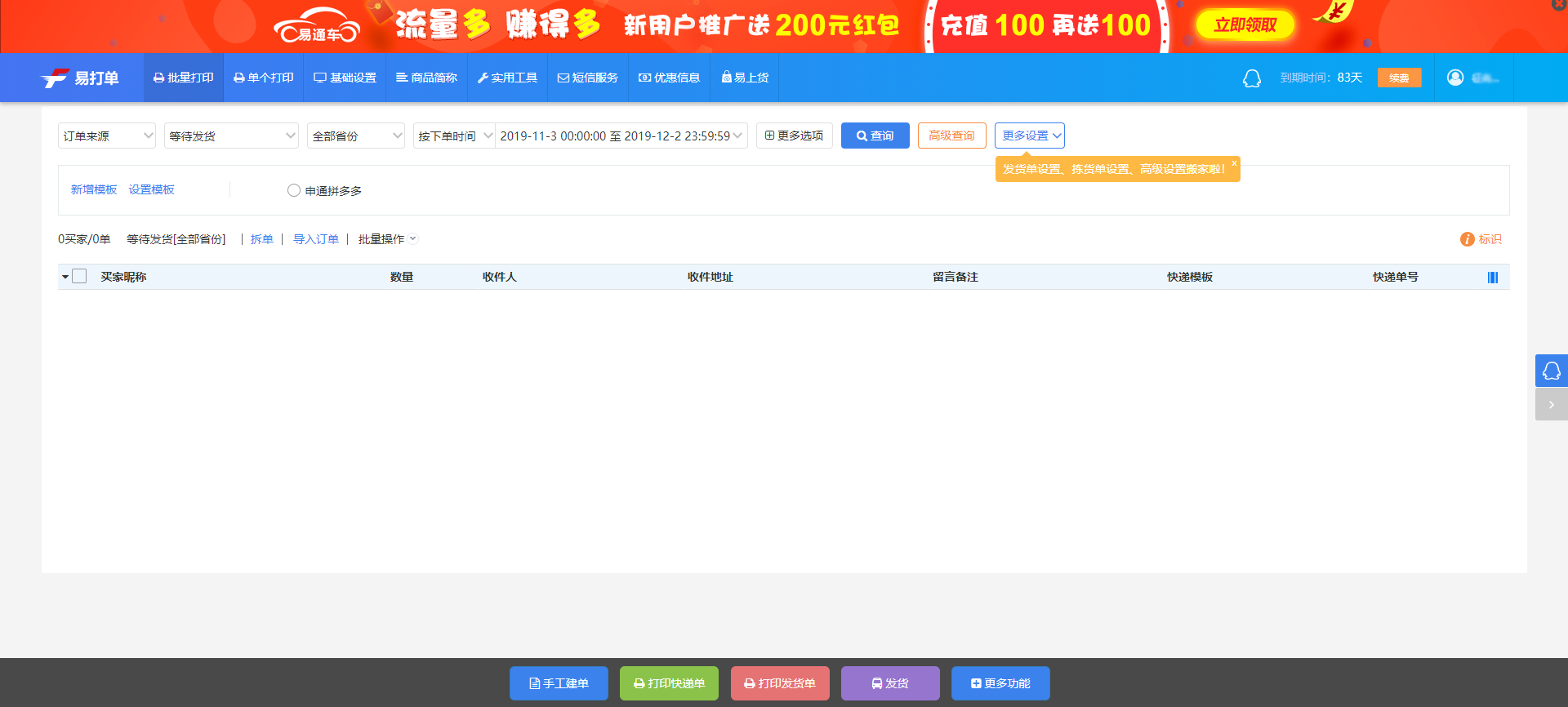The image size is (1568, 707).
Task: Click the purple 发货 button
Action: (x=890, y=683)
